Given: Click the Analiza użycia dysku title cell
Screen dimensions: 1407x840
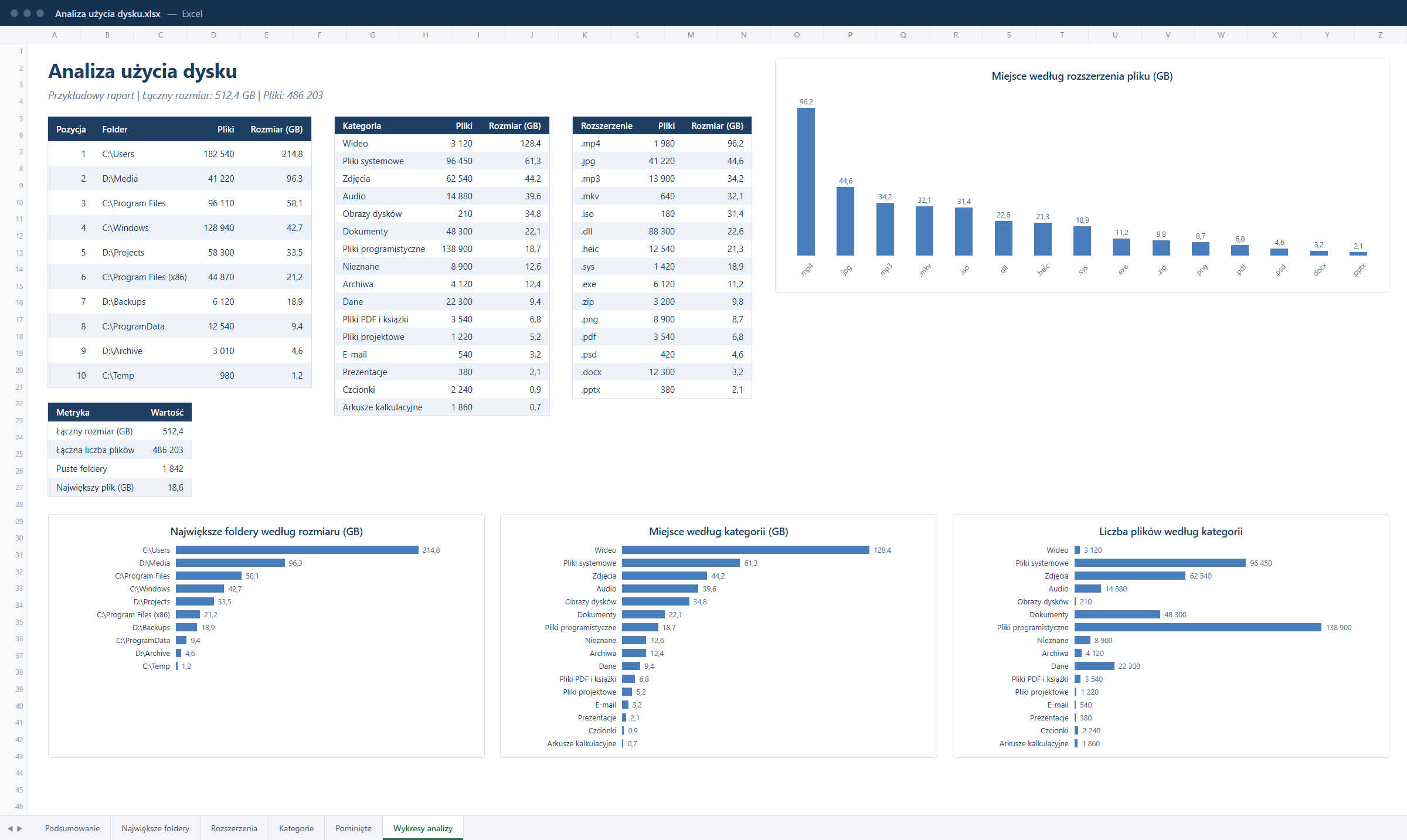Looking at the screenshot, I should 142,71.
